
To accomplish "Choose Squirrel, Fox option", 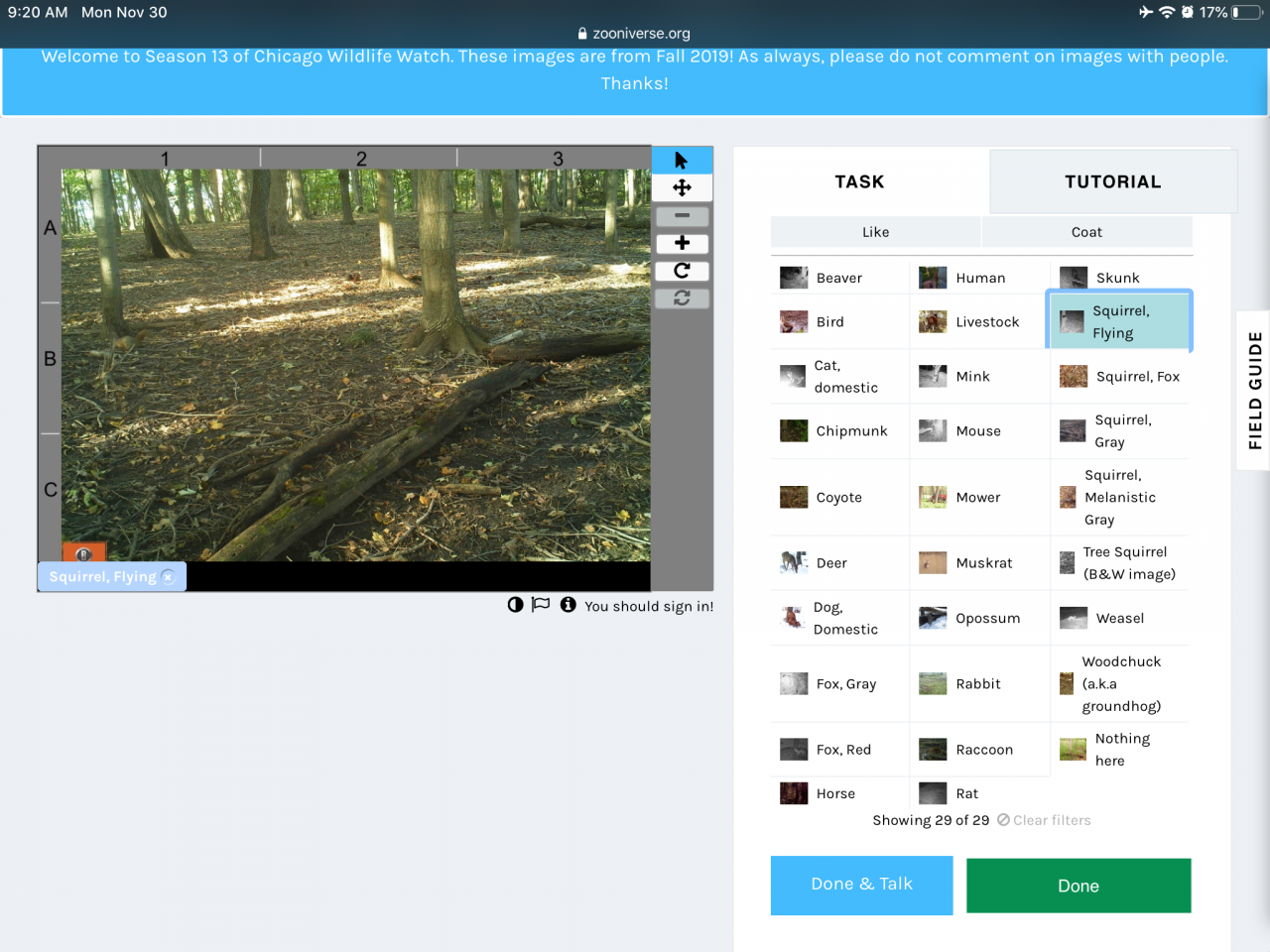I will point(1119,377).
